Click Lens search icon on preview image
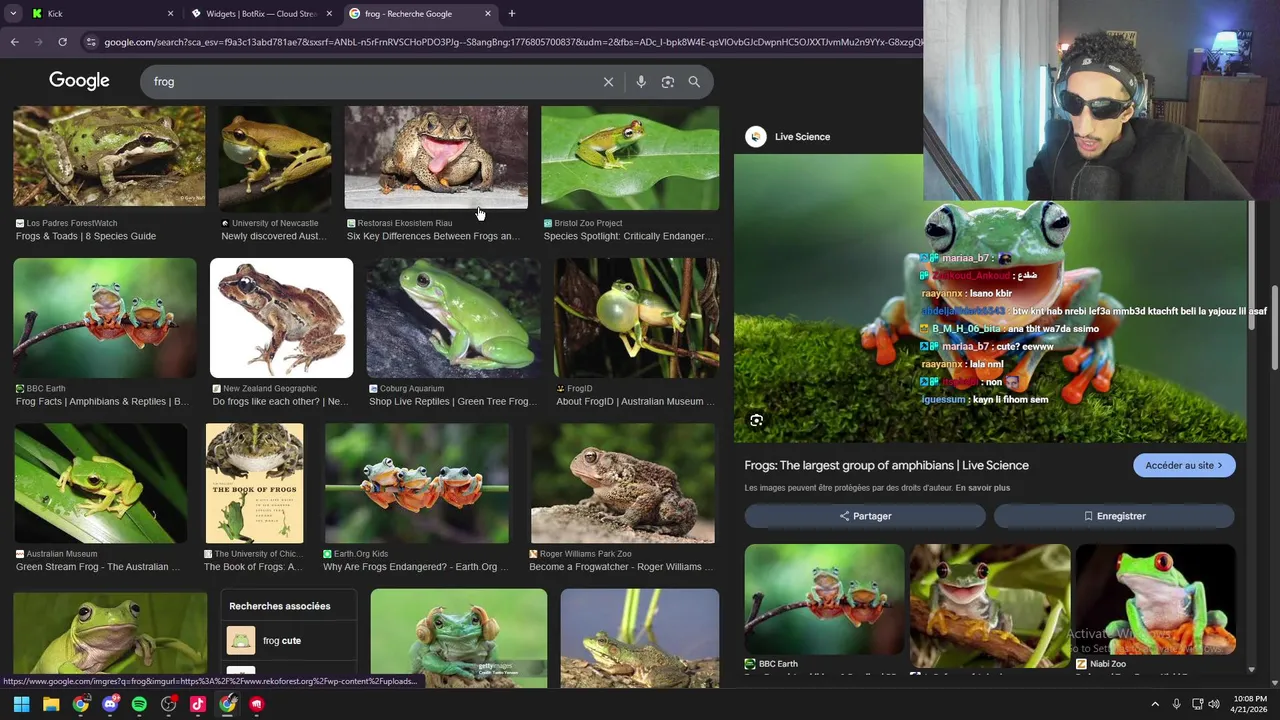The width and height of the screenshot is (1280, 720). pos(757,421)
